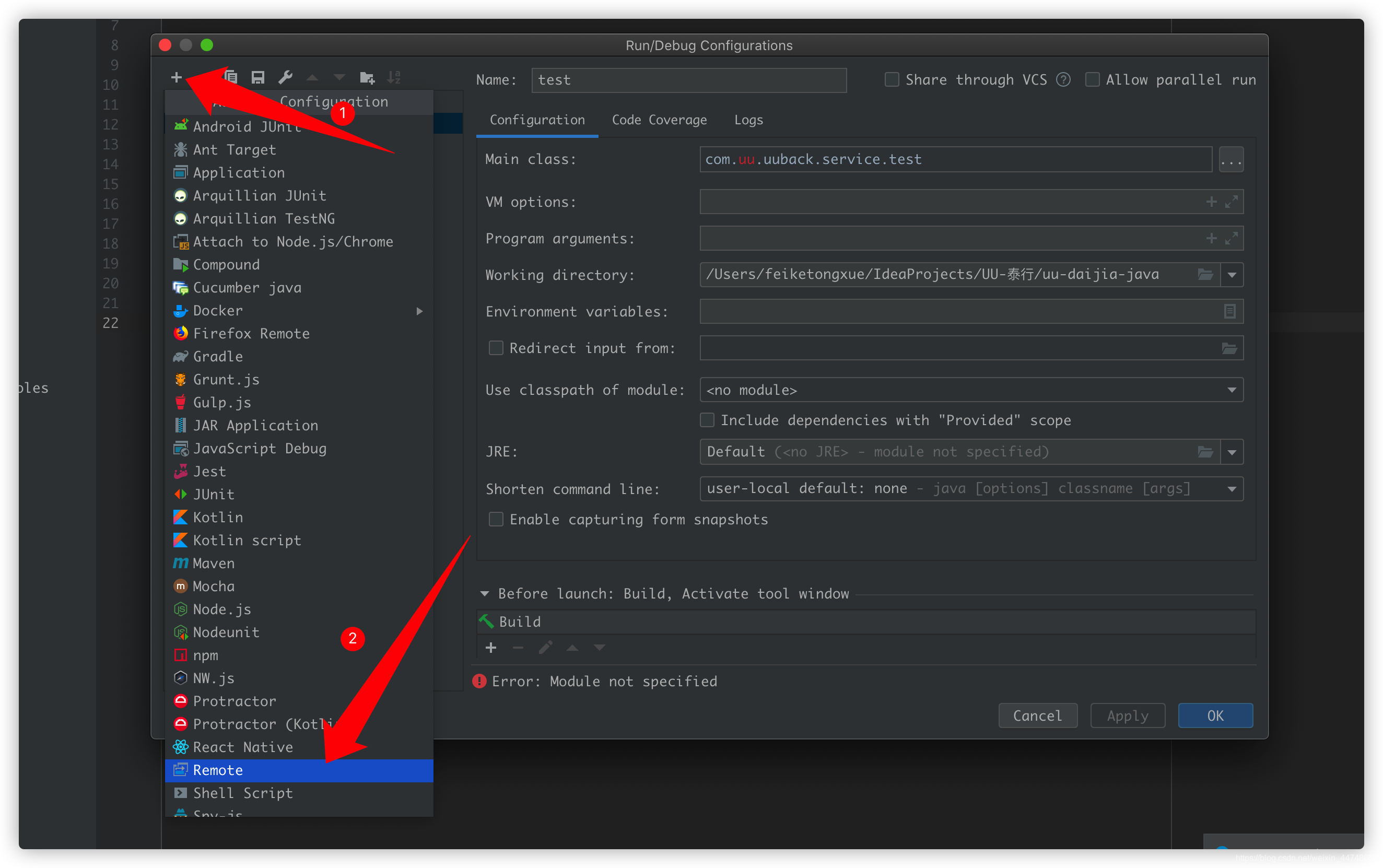Image resolution: width=1383 pixels, height=868 pixels.
Task: Click the VM options input field
Action: (971, 202)
